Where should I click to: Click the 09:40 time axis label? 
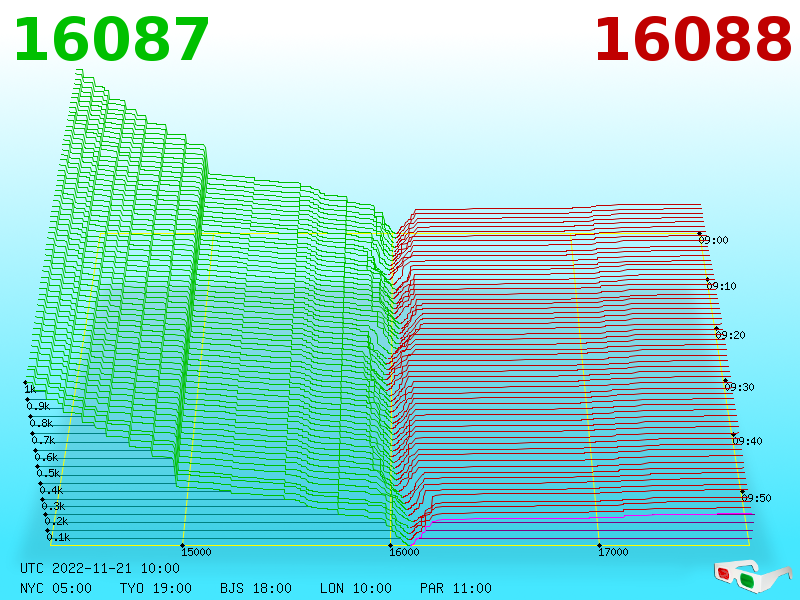747,441
